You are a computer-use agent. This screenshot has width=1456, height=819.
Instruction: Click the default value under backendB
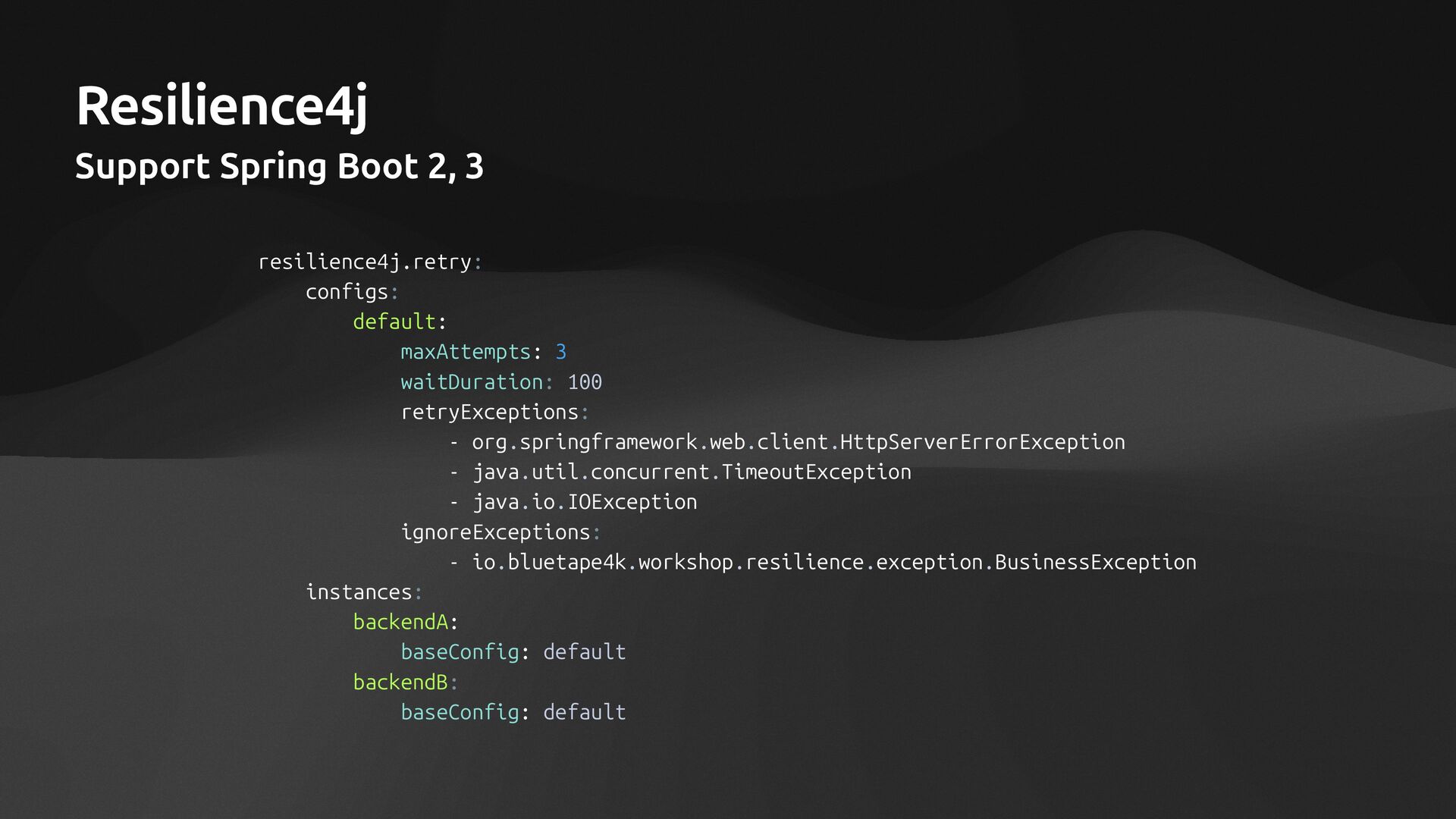[585, 713]
